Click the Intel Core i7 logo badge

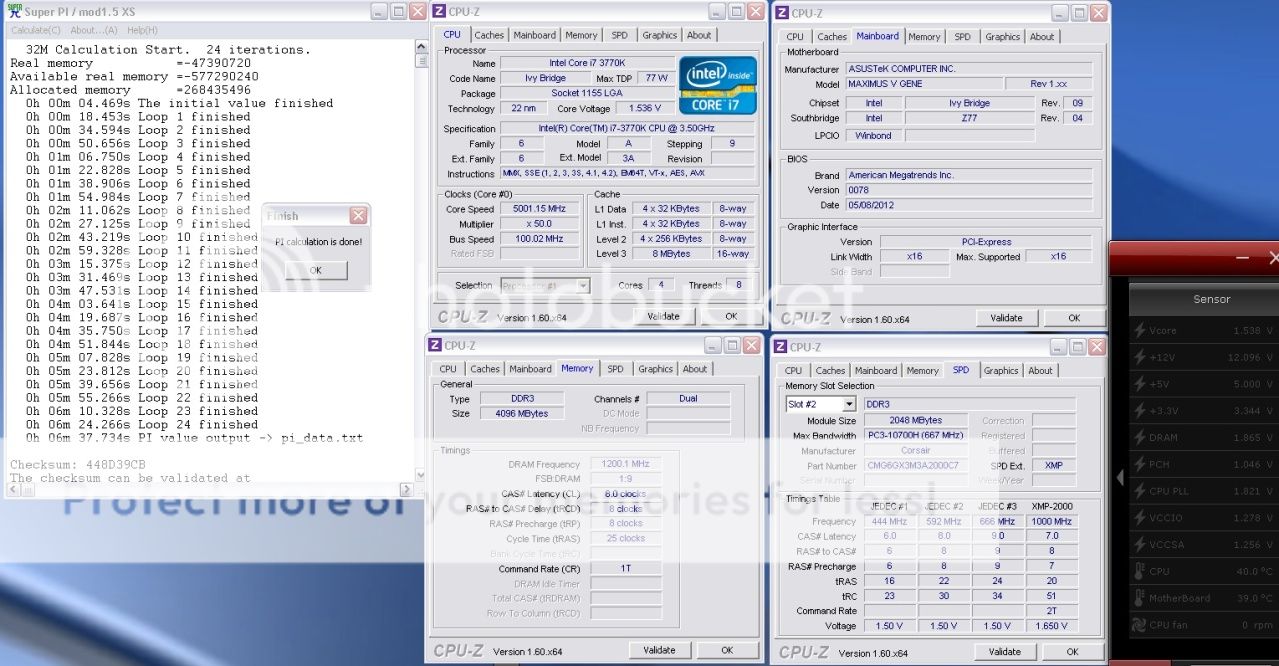(x=717, y=84)
